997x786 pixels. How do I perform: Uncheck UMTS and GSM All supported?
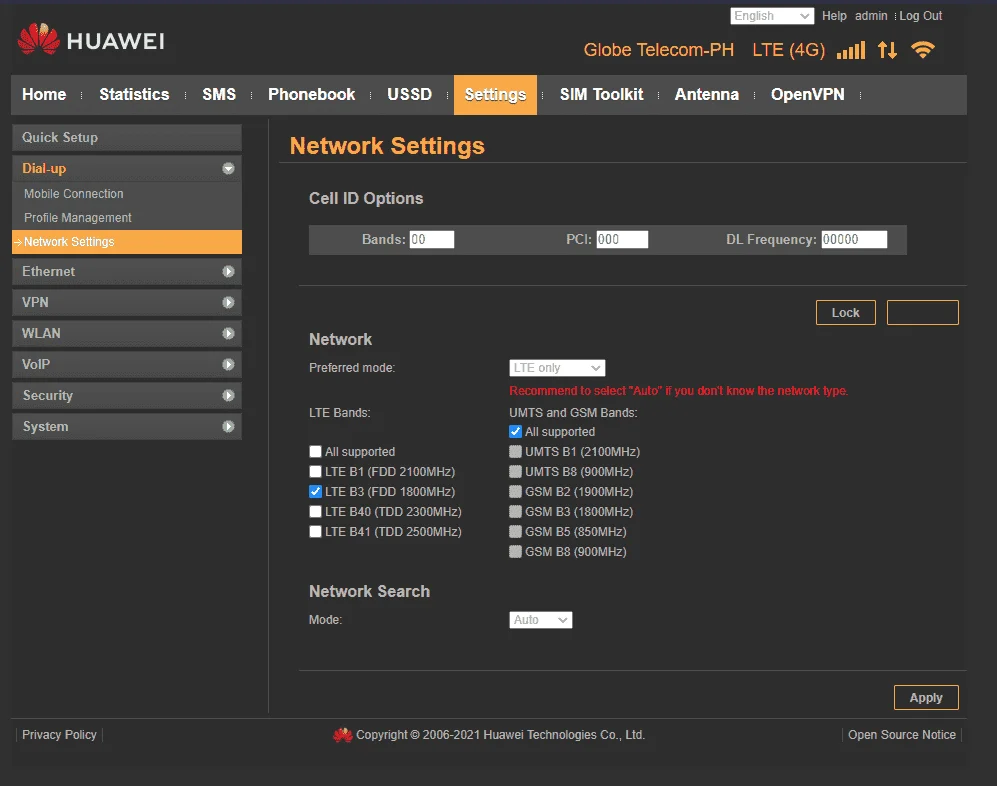tap(516, 432)
